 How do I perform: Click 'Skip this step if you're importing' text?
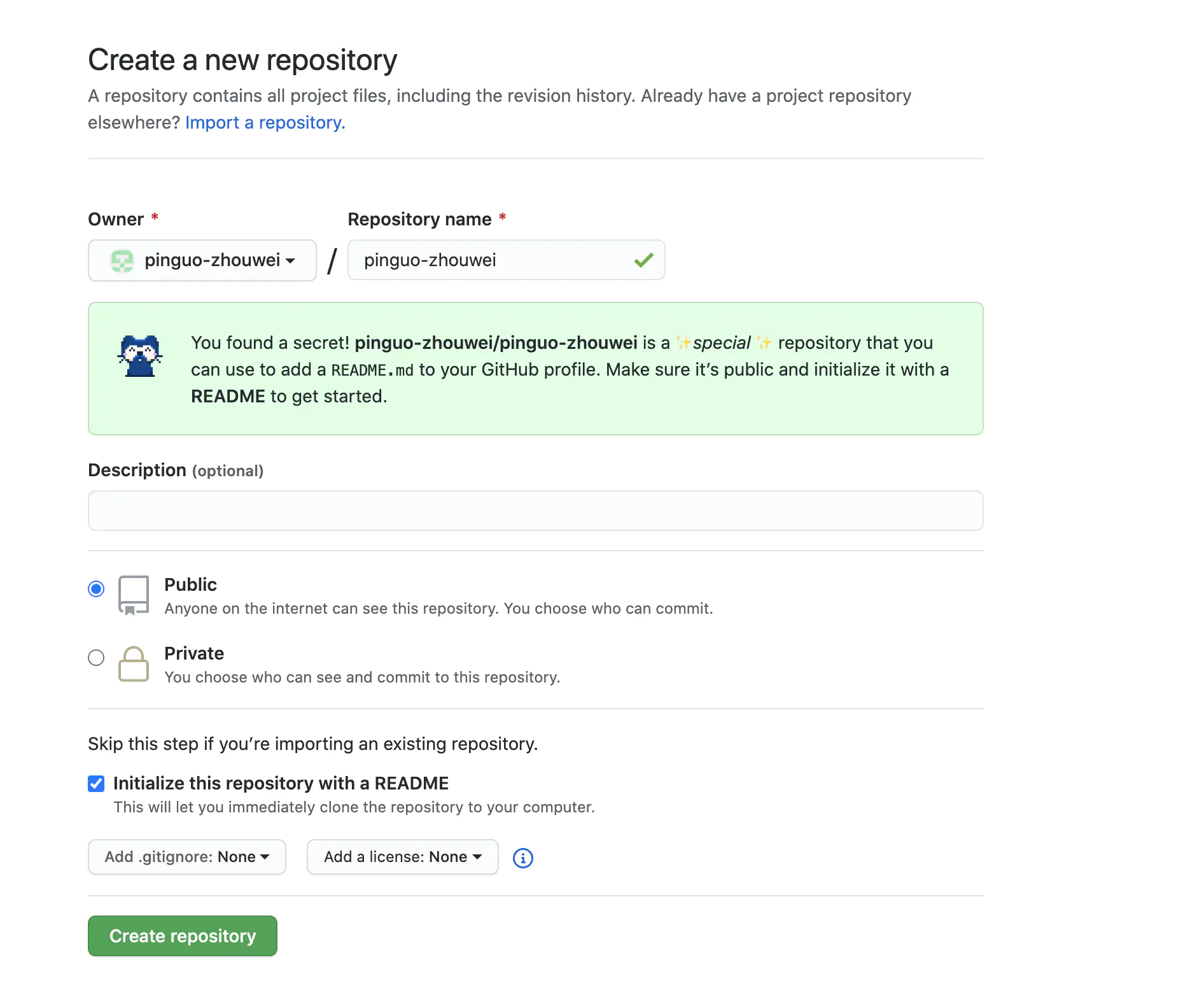click(x=313, y=744)
